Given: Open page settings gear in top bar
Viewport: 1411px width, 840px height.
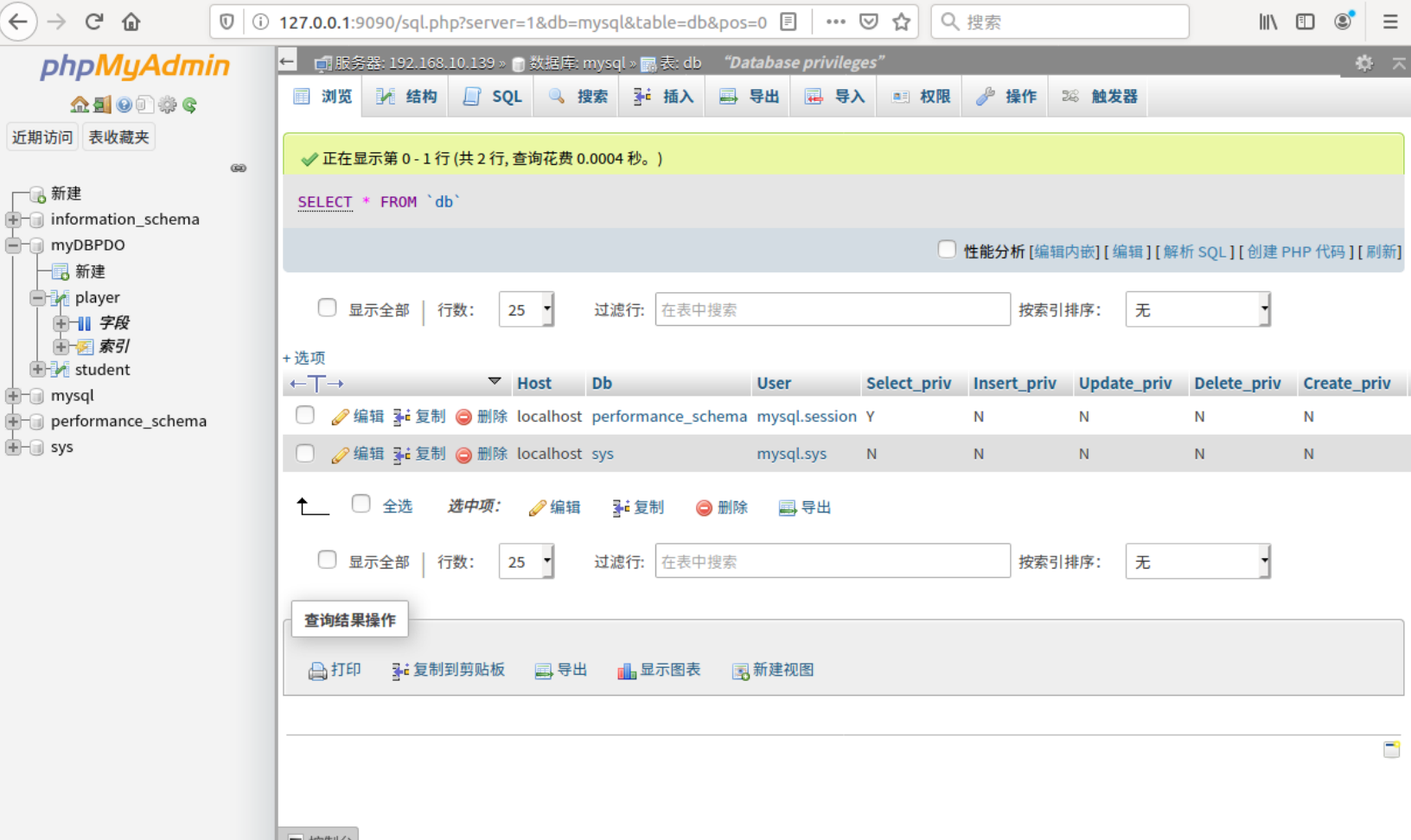Looking at the screenshot, I should point(1364,62).
